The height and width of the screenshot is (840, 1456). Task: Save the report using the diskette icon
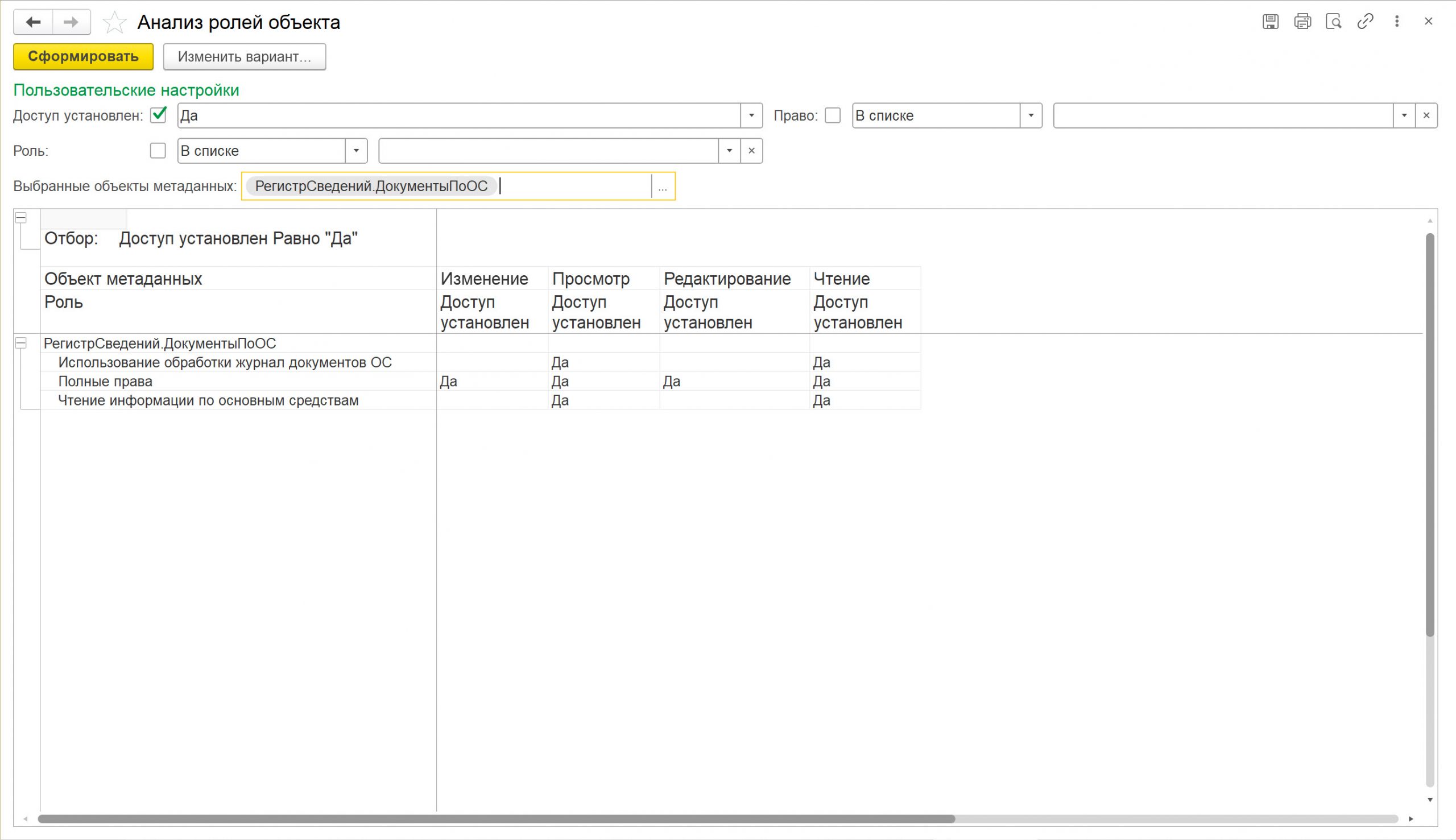pyautogui.click(x=1270, y=22)
